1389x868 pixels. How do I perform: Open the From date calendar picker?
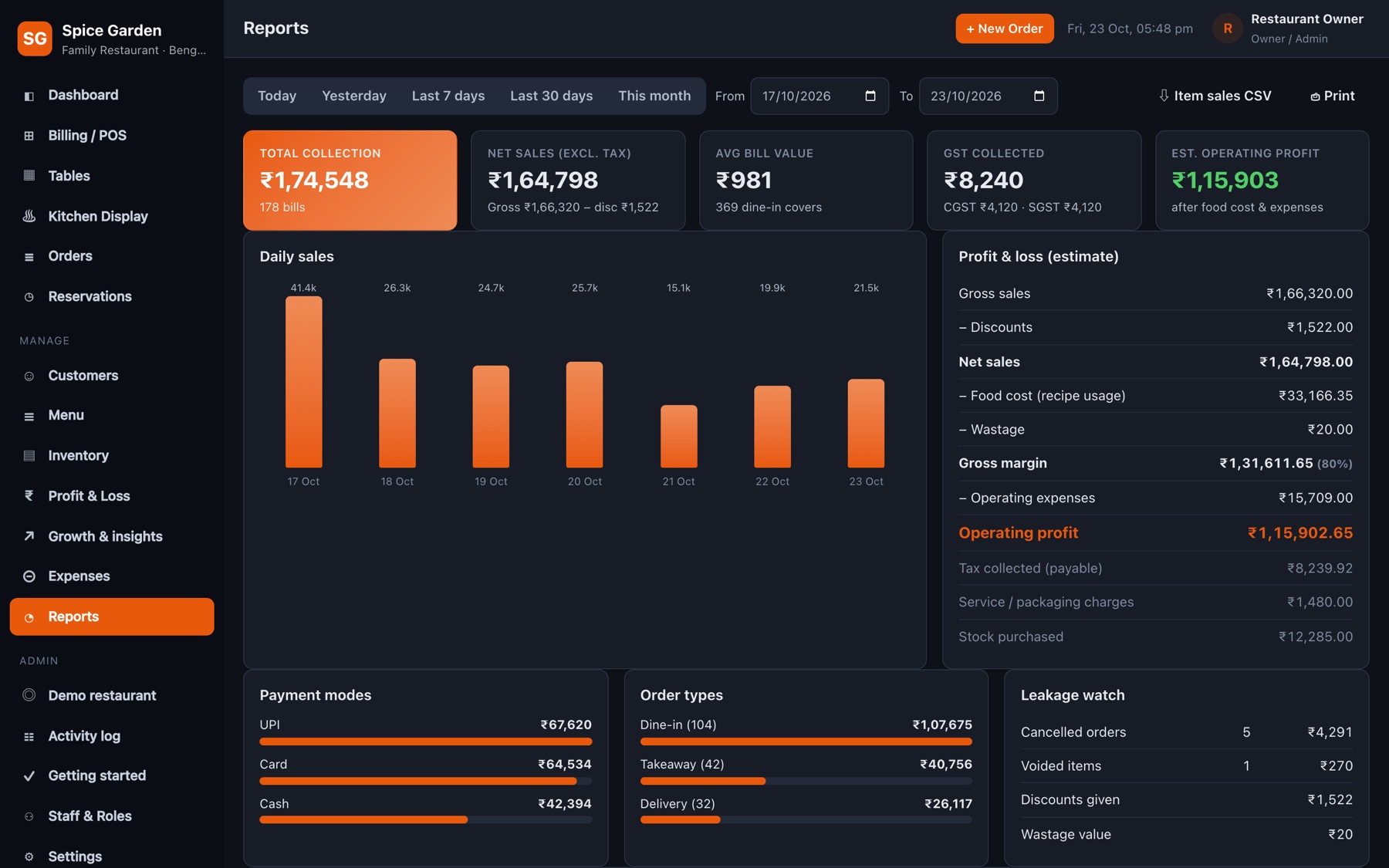coord(870,96)
